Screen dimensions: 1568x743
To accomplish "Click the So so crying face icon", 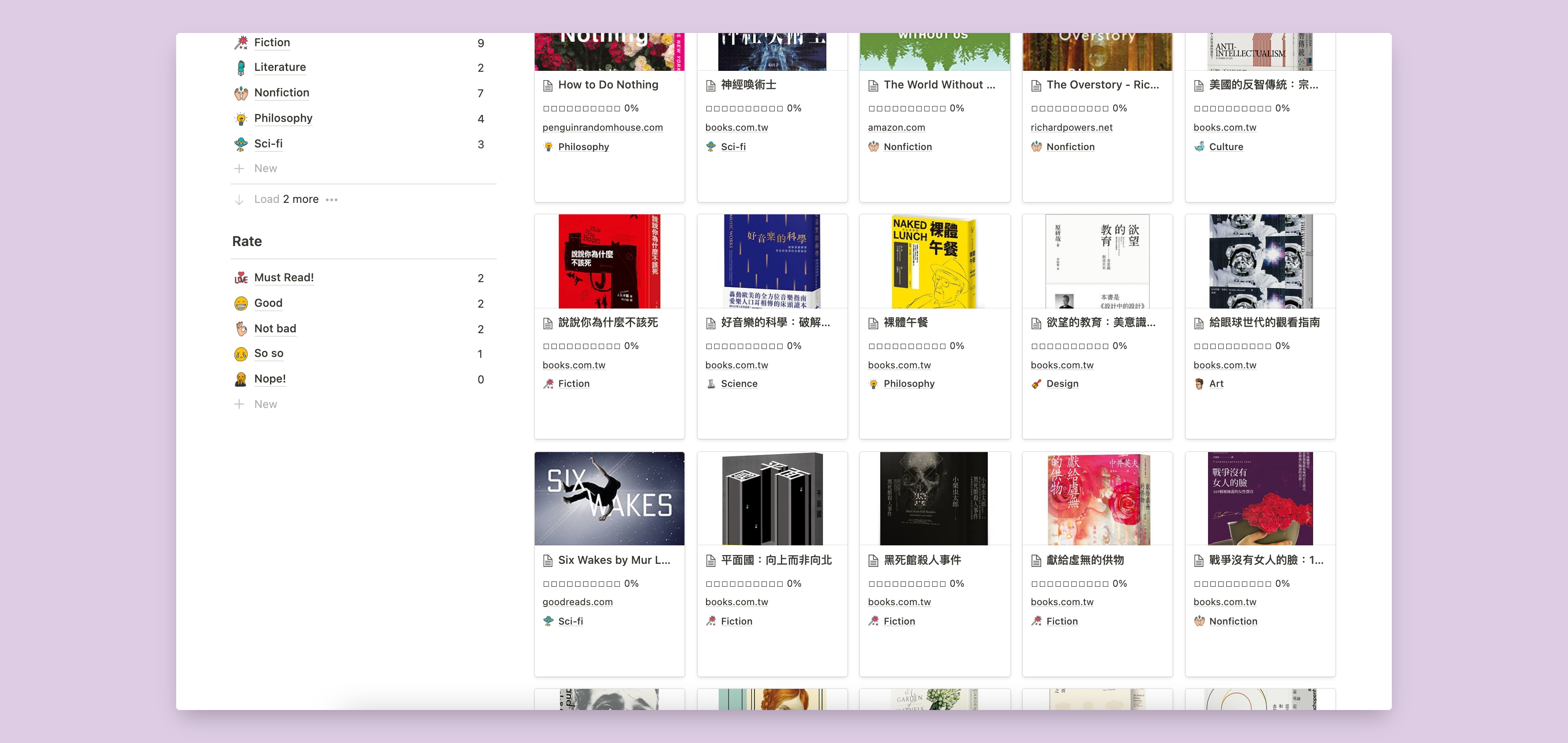I will click(241, 353).
